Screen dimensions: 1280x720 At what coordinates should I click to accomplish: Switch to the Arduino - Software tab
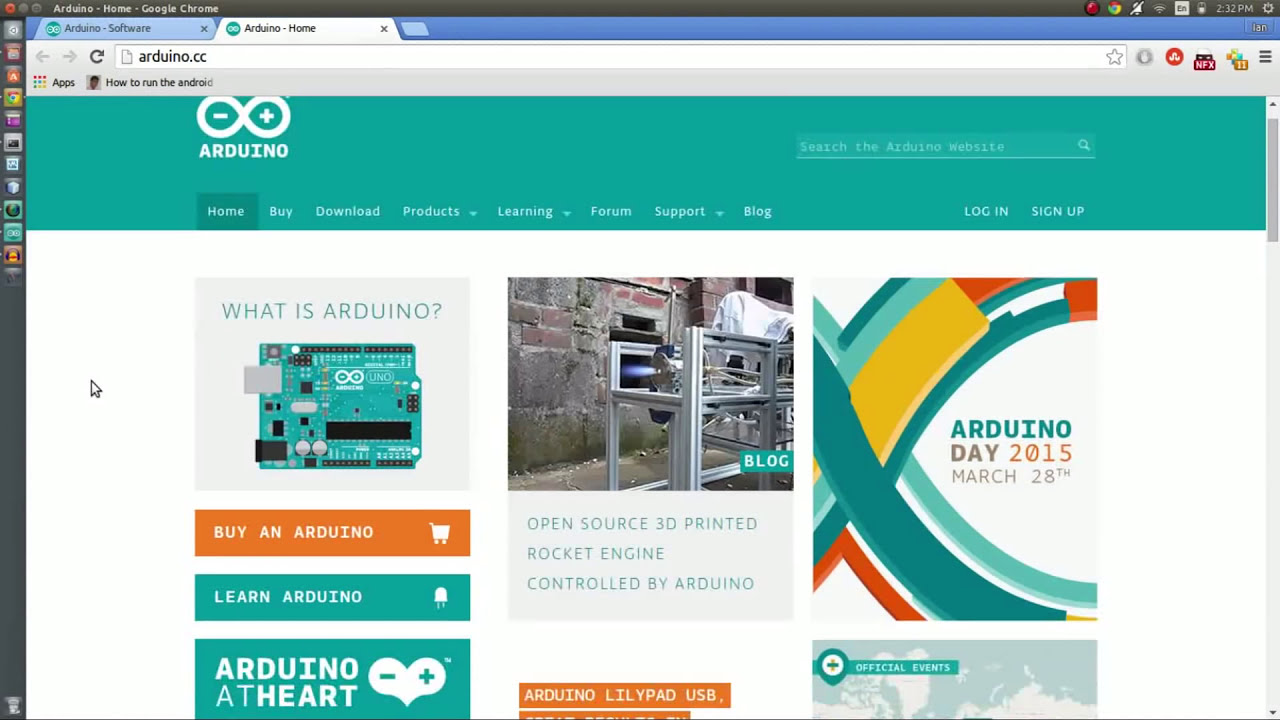[125, 28]
